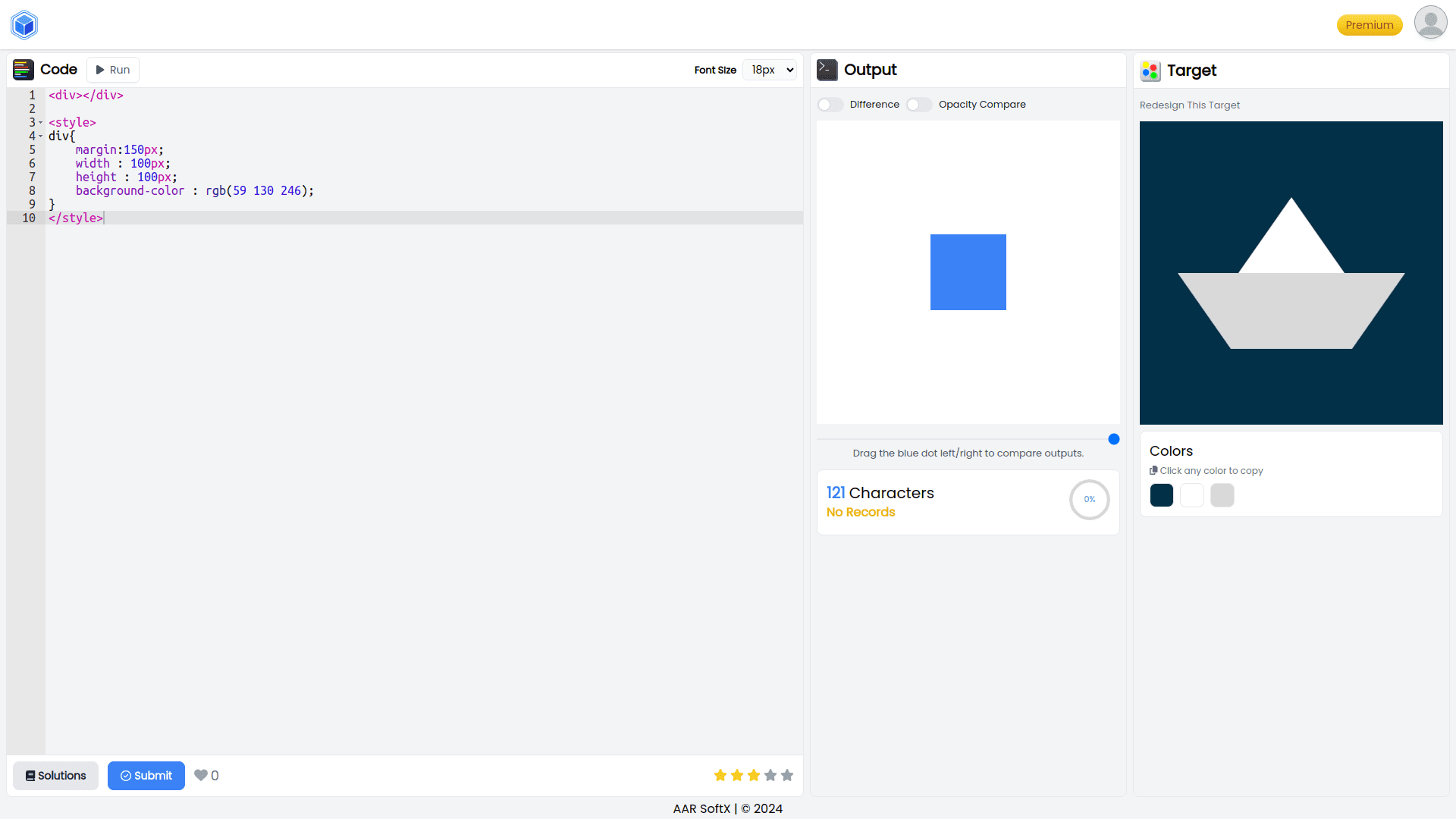Toggle the Run button to execute code
The width and height of the screenshot is (1456, 819).
click(x=113, y=69)
